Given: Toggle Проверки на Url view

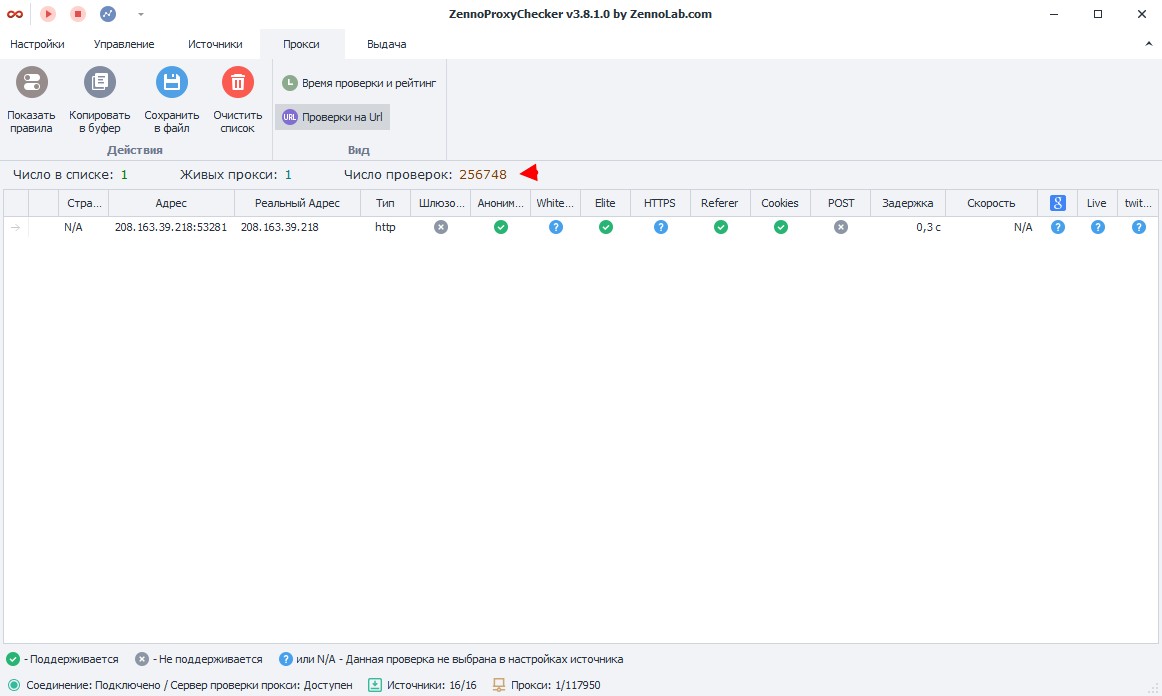Looking at the screenshot, I should (x=333, y=117).
